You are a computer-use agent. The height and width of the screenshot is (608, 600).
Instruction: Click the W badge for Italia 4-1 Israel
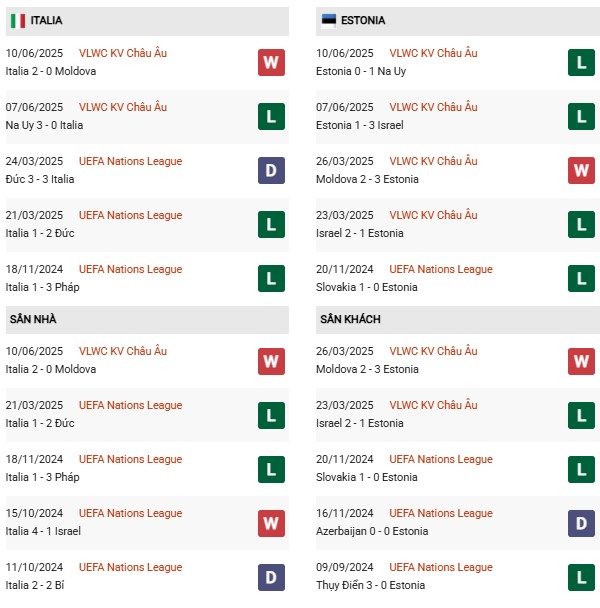[x=271, y=523]
